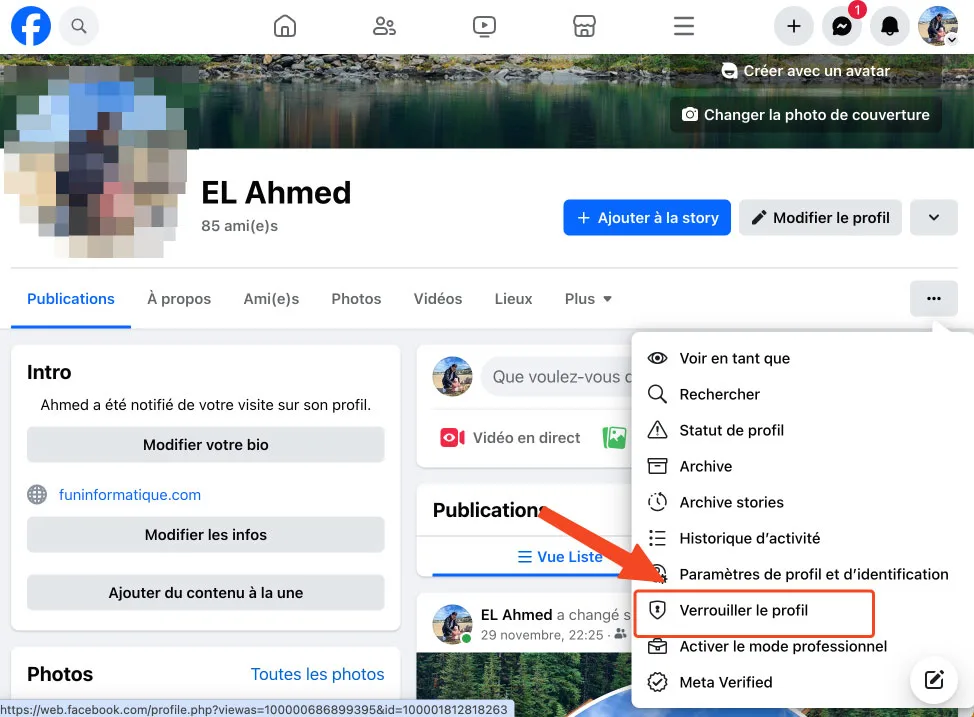The width and height of the screenshot is (974, 717).
Task: Open the Friends section icon
Action: click(384, 26)
